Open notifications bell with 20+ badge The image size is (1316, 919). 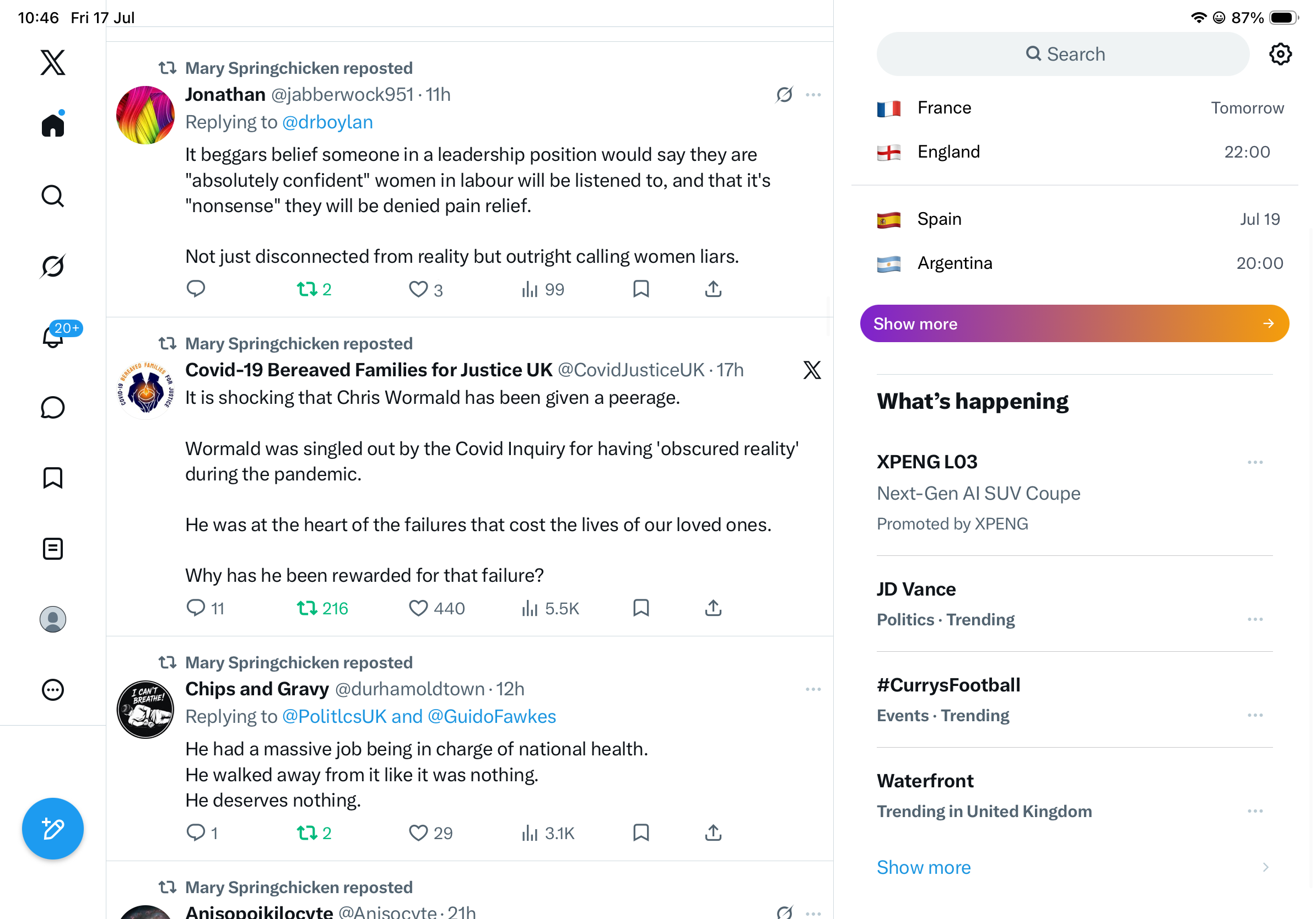click(53, 336)
